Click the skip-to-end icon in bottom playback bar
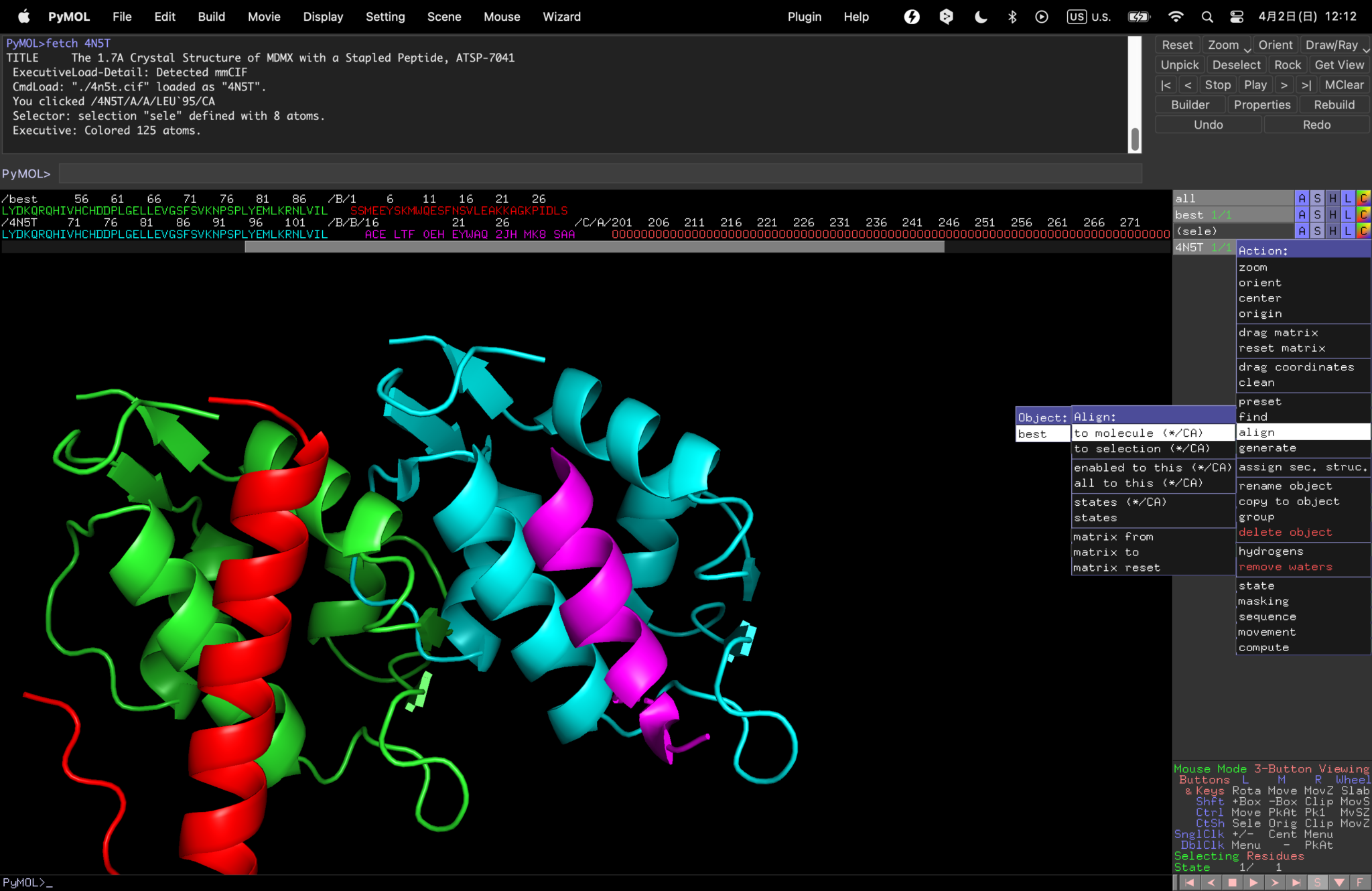 click(x=1296, y=882)
